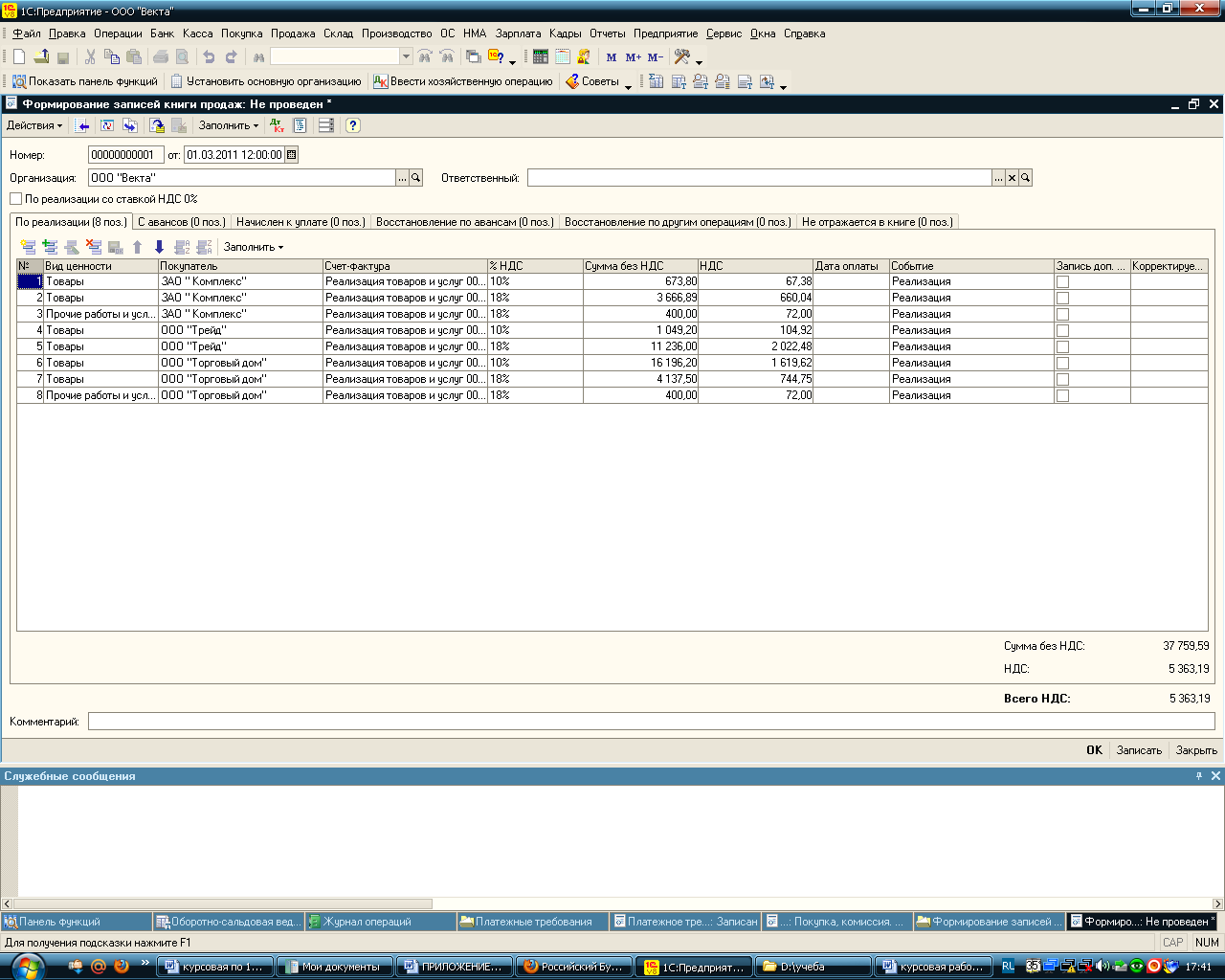The image size is (1225, 980).
Task: Open the calendar icon in main toolbar
Action: 563,57
